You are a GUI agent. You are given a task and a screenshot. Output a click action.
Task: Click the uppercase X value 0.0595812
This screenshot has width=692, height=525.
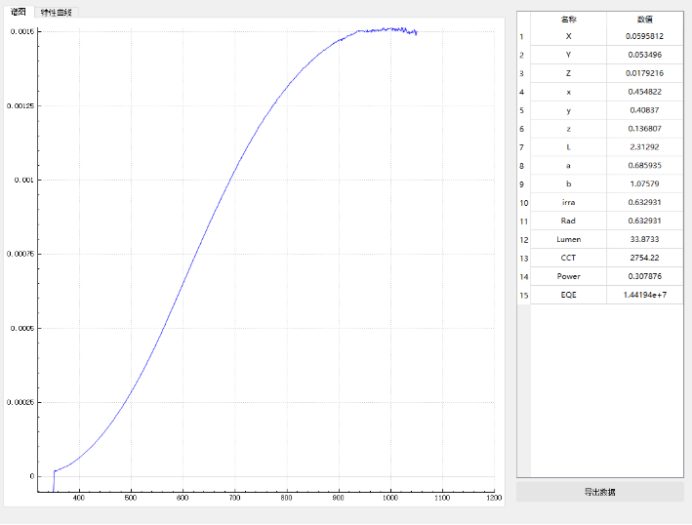point(645,36)
